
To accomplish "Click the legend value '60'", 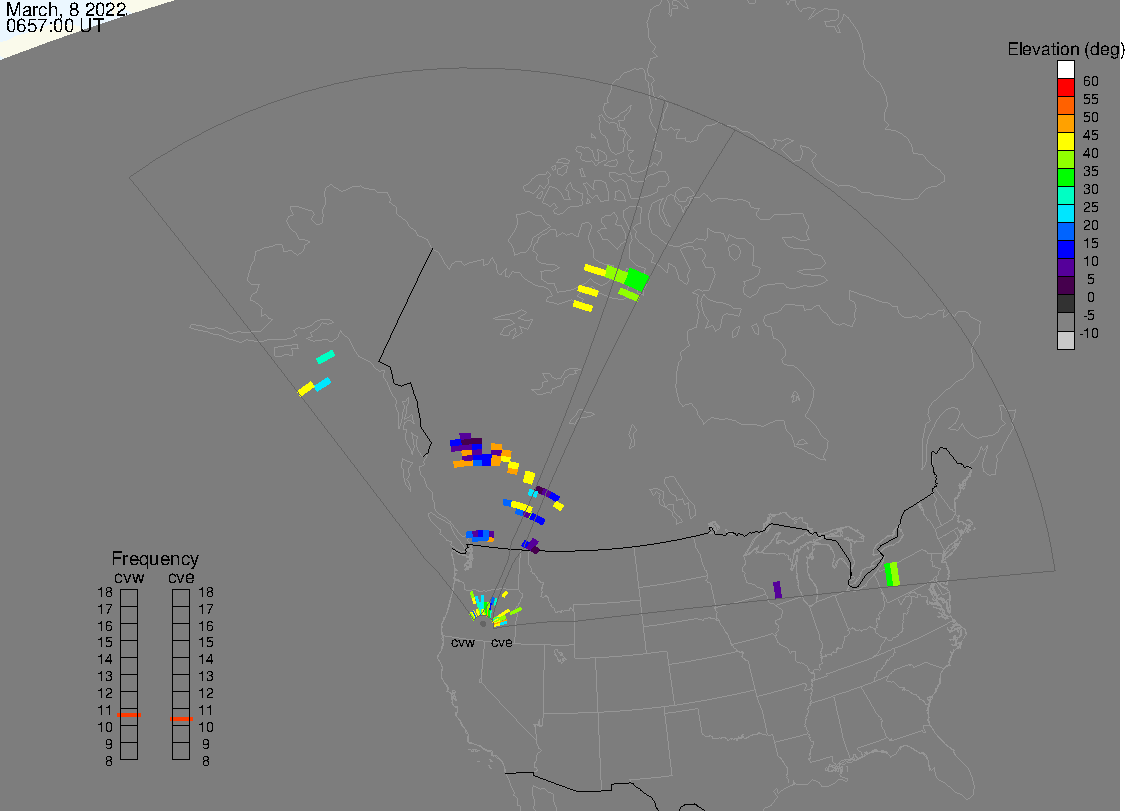I will (x=1091, y=81).
